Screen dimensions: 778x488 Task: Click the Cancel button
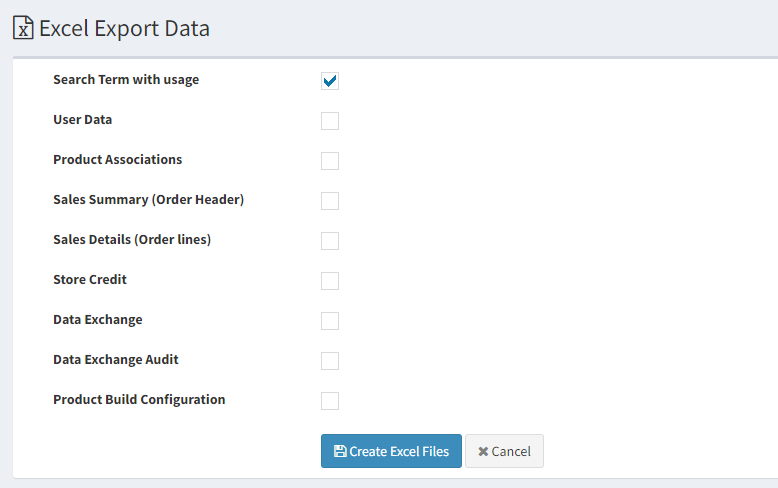(x=504, y=451)
